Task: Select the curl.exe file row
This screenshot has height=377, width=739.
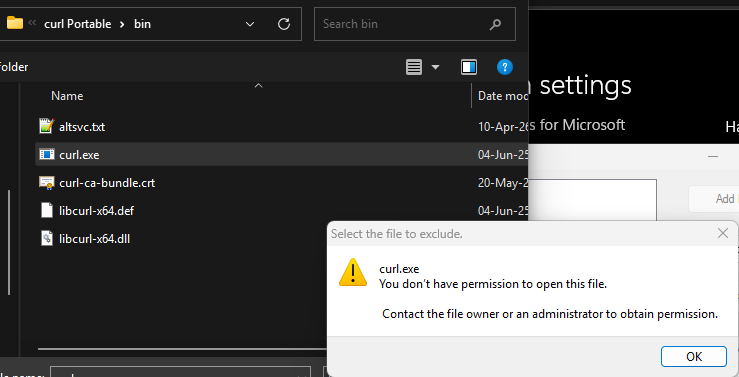Action: point(282,154)
